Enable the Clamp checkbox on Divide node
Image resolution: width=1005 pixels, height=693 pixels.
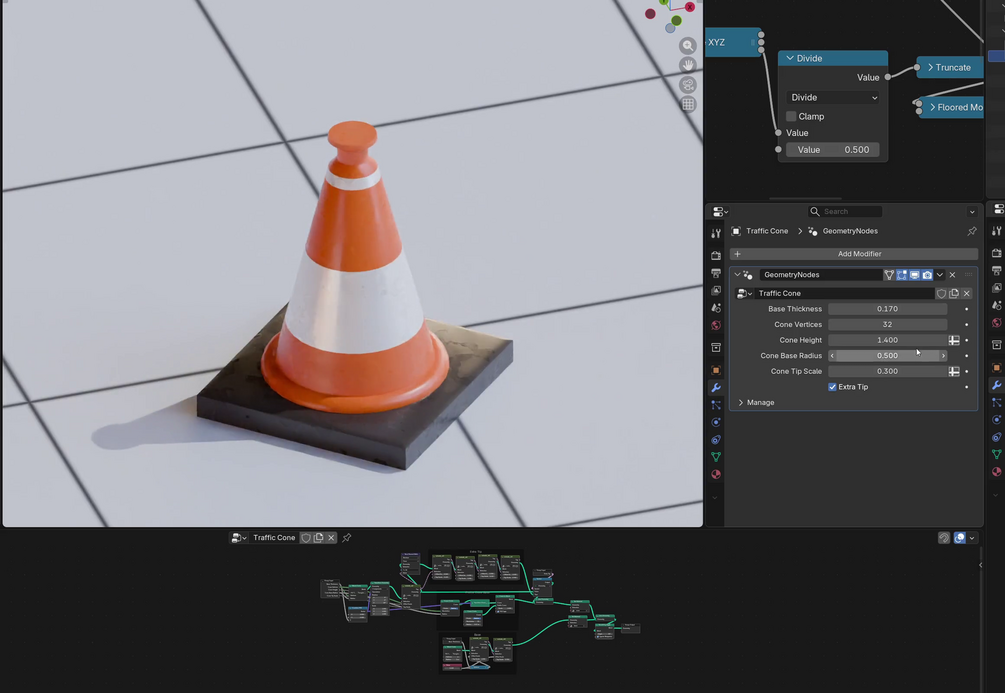point(791,116)
